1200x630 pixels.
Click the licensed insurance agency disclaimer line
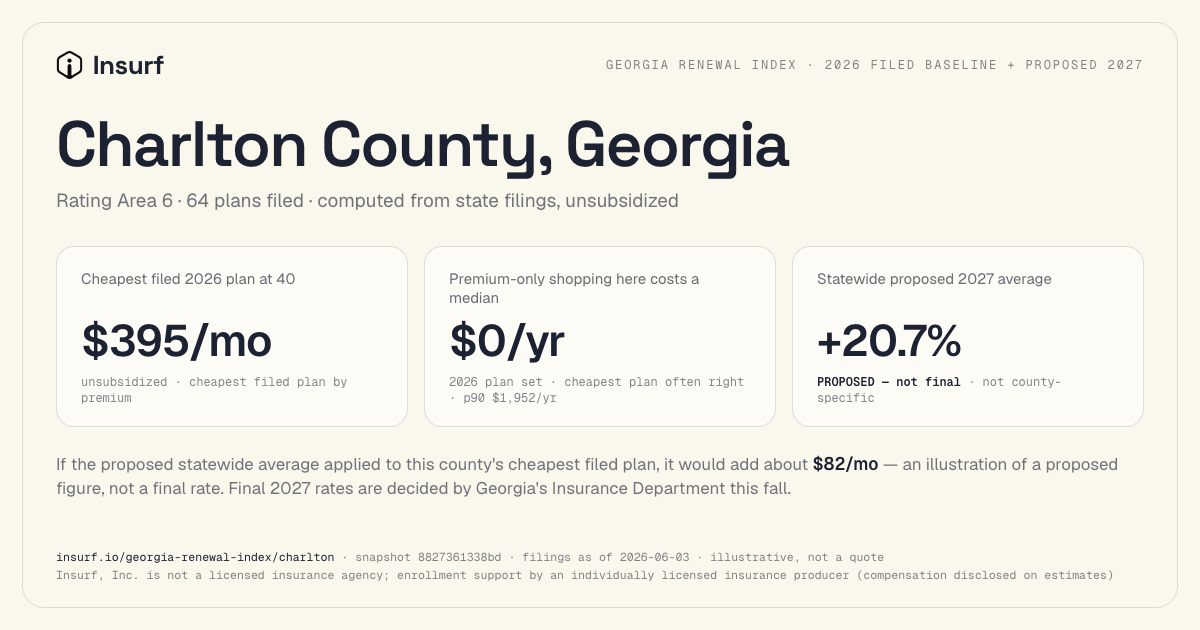584,575
